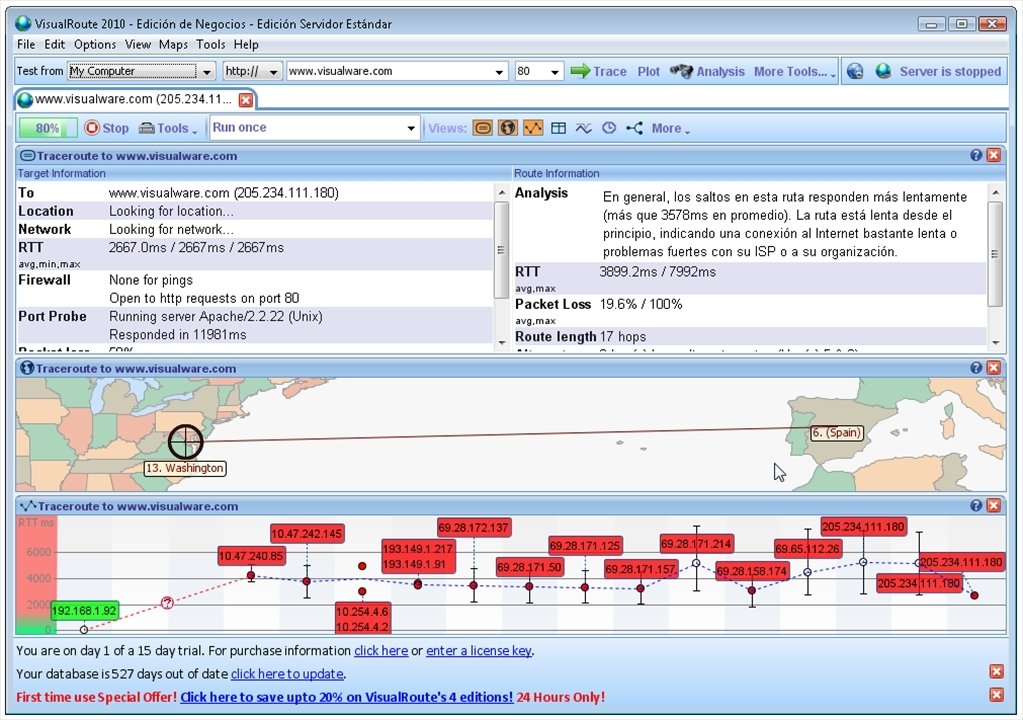The height and width of the screenshot is (720, 1023).
Task: Click the green 192.168.1.92 hop label
Action: click(84, 611)
